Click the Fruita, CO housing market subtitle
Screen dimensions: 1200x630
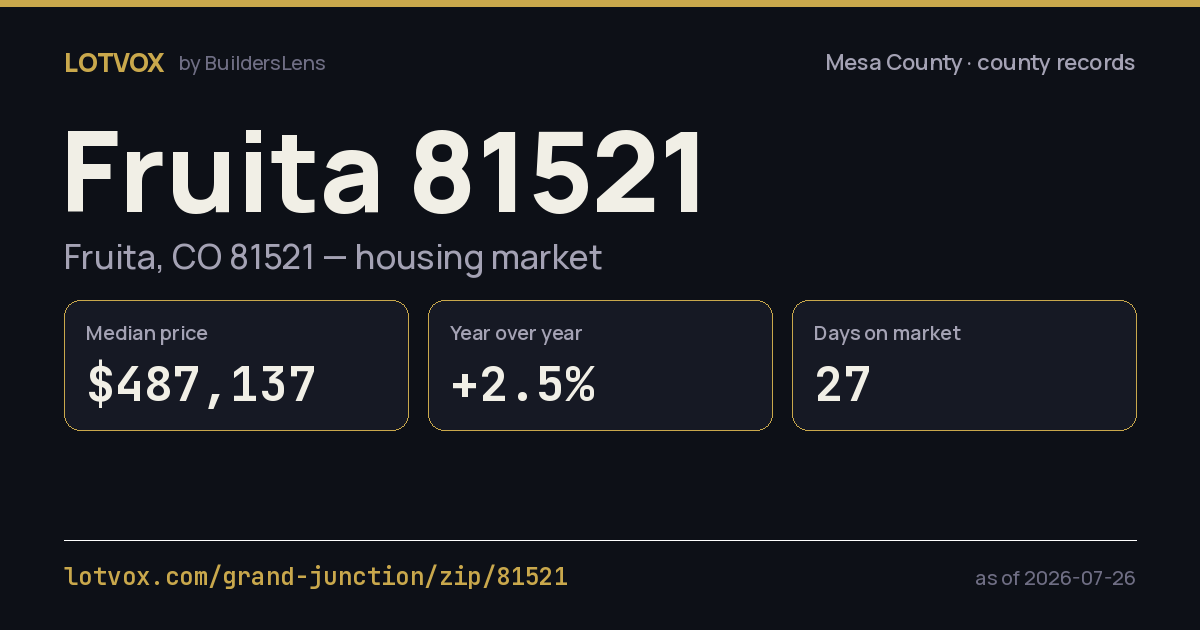pos(333,257)
